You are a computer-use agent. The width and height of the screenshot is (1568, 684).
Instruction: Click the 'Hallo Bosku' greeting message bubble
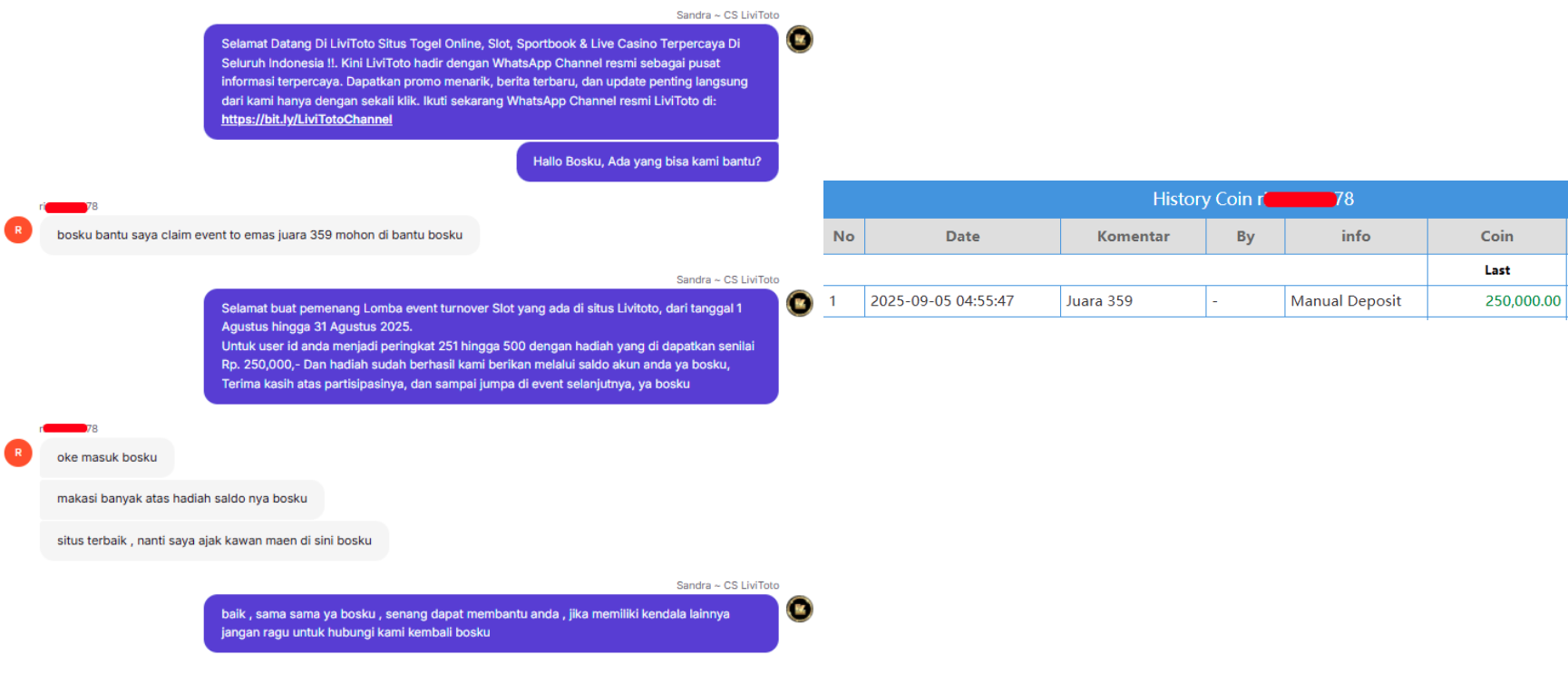click(x=648, y=161)
